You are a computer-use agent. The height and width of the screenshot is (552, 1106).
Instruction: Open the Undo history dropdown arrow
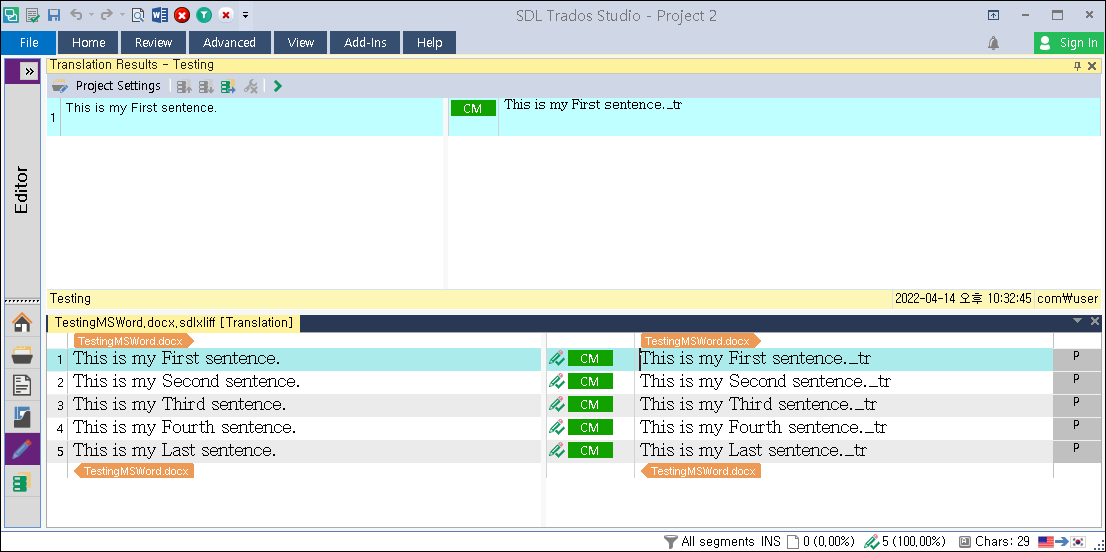tap(91, 15)
